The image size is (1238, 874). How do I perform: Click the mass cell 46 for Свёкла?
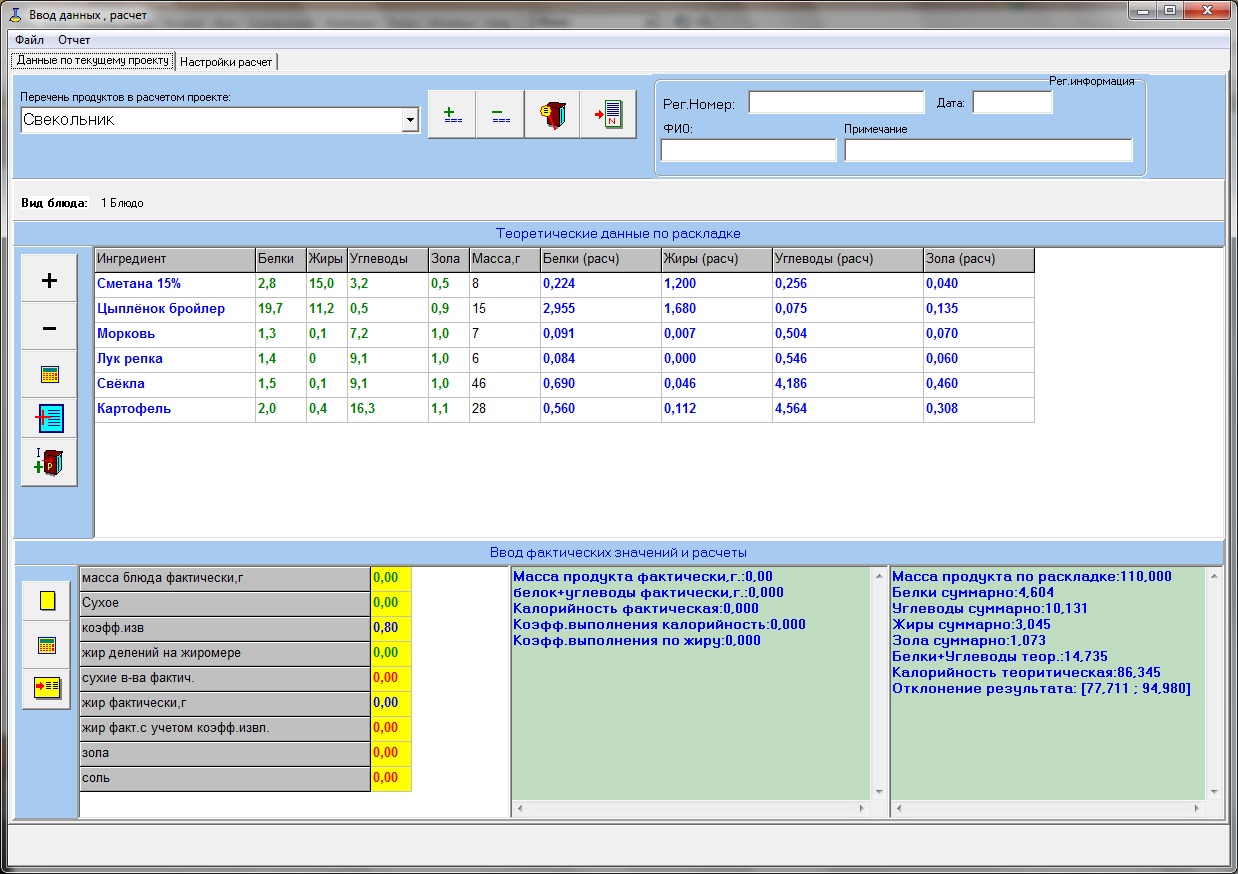pos(505,384)
